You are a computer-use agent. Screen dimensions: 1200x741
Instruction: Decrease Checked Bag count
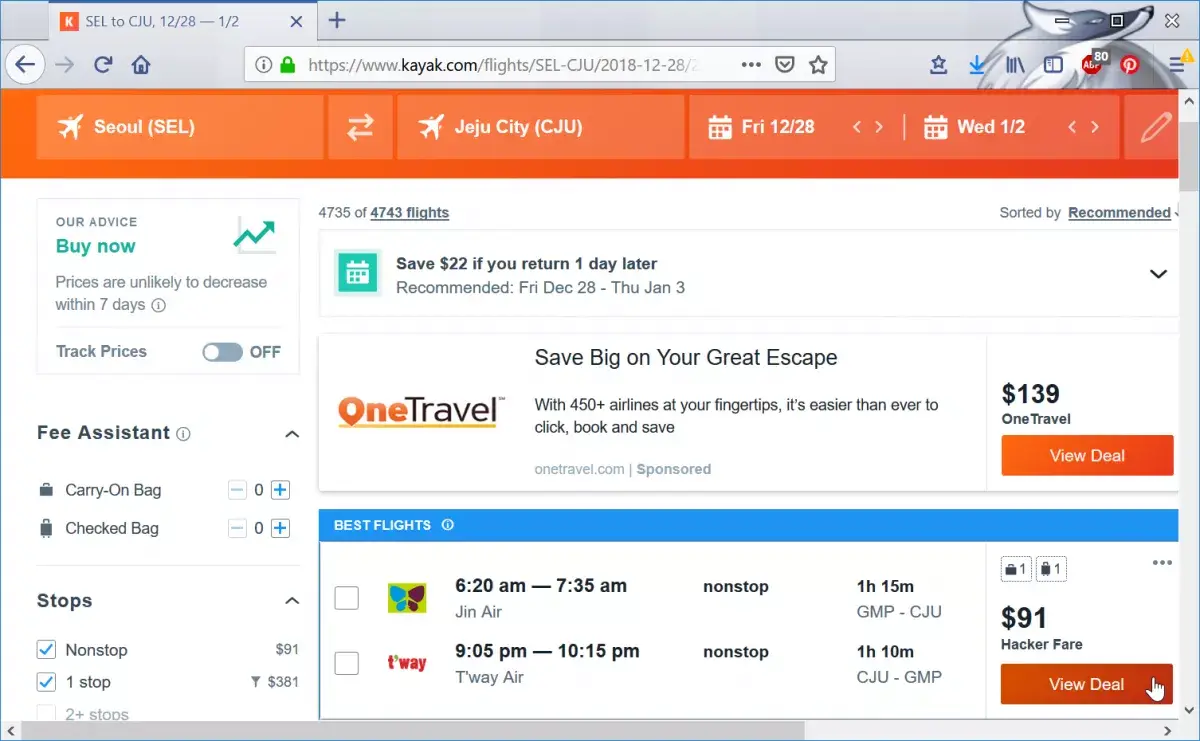coord(237,528)
